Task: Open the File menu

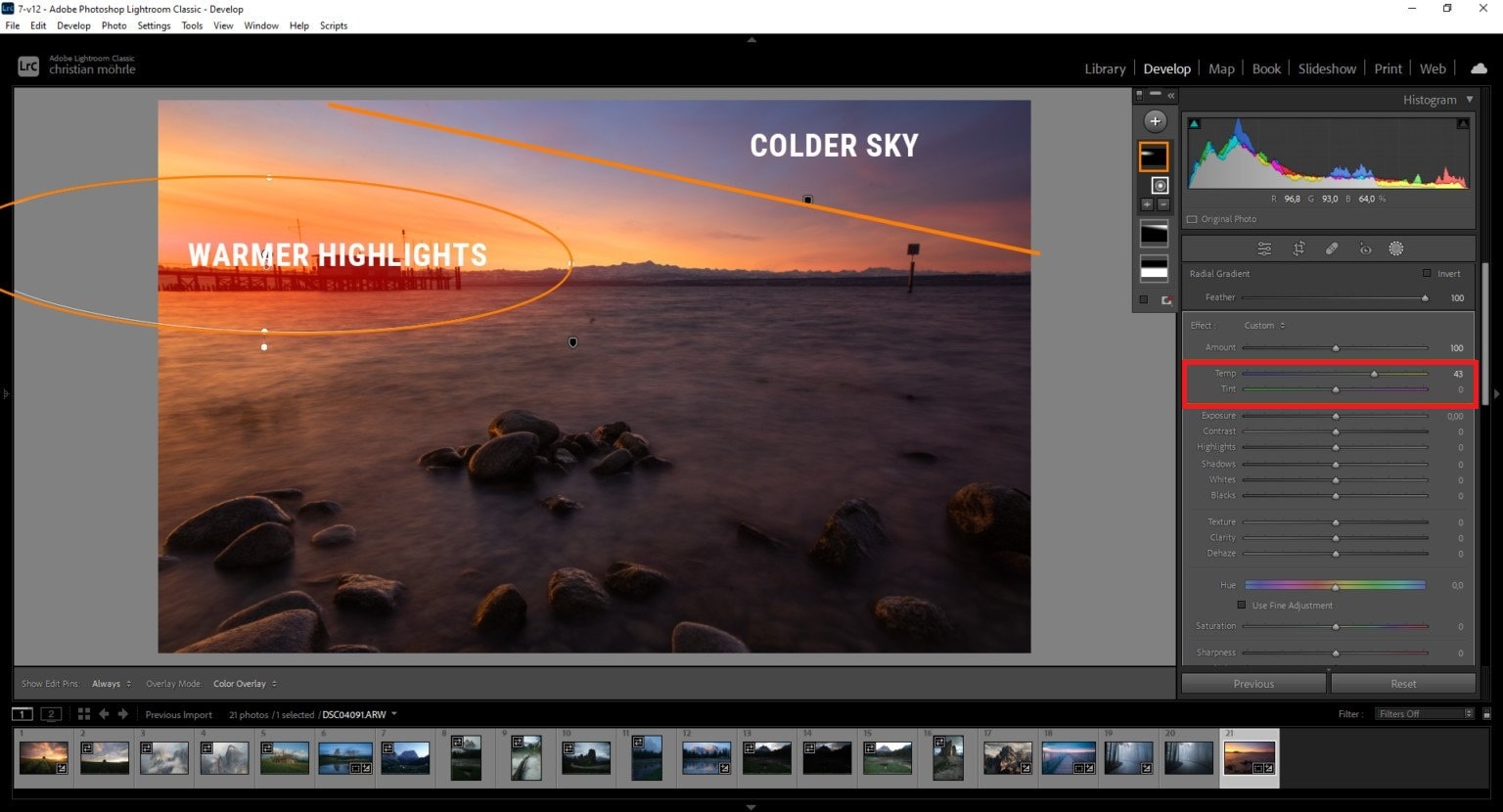Action: coord(13,25)
